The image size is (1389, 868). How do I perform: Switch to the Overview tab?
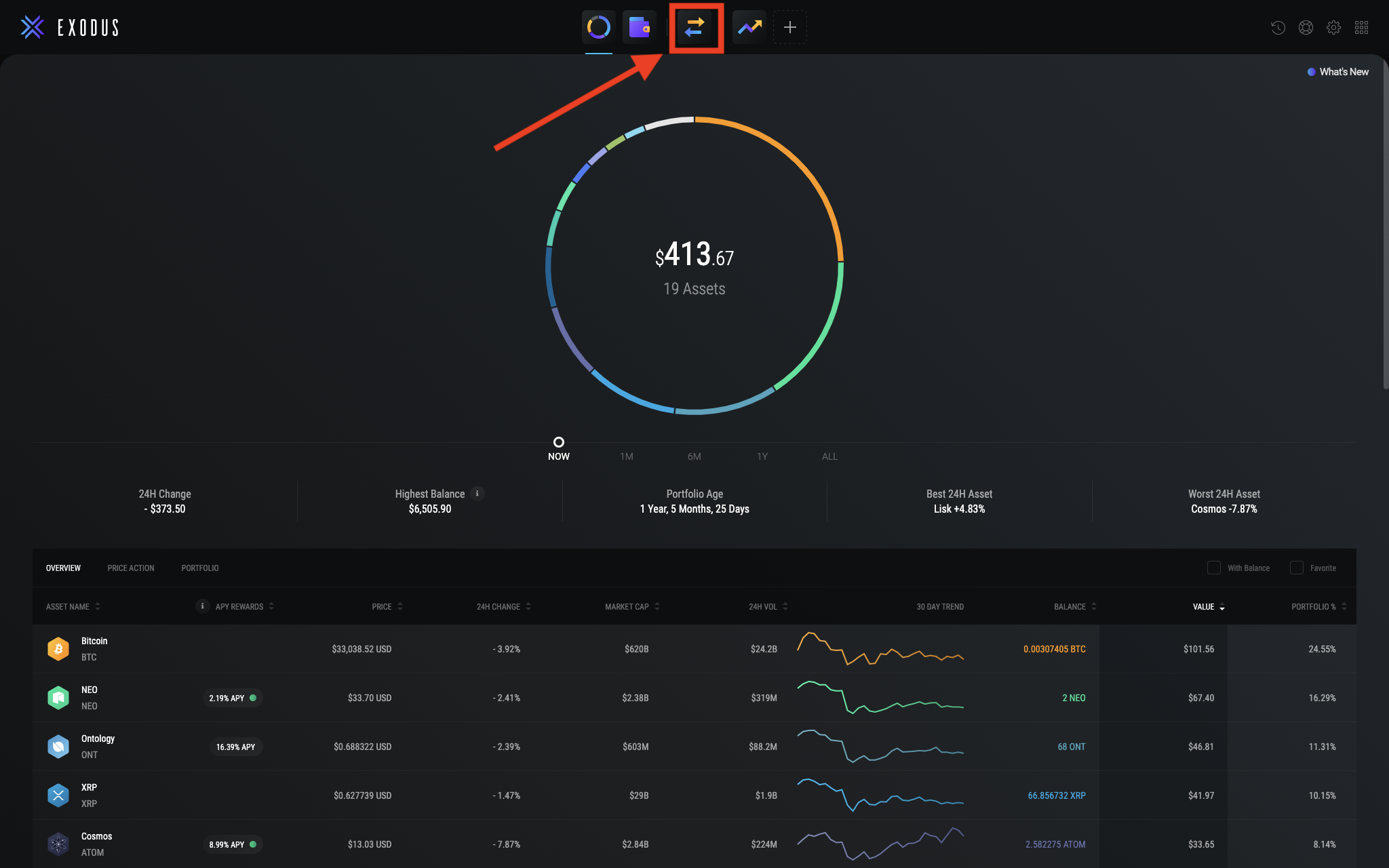[63, 568]
